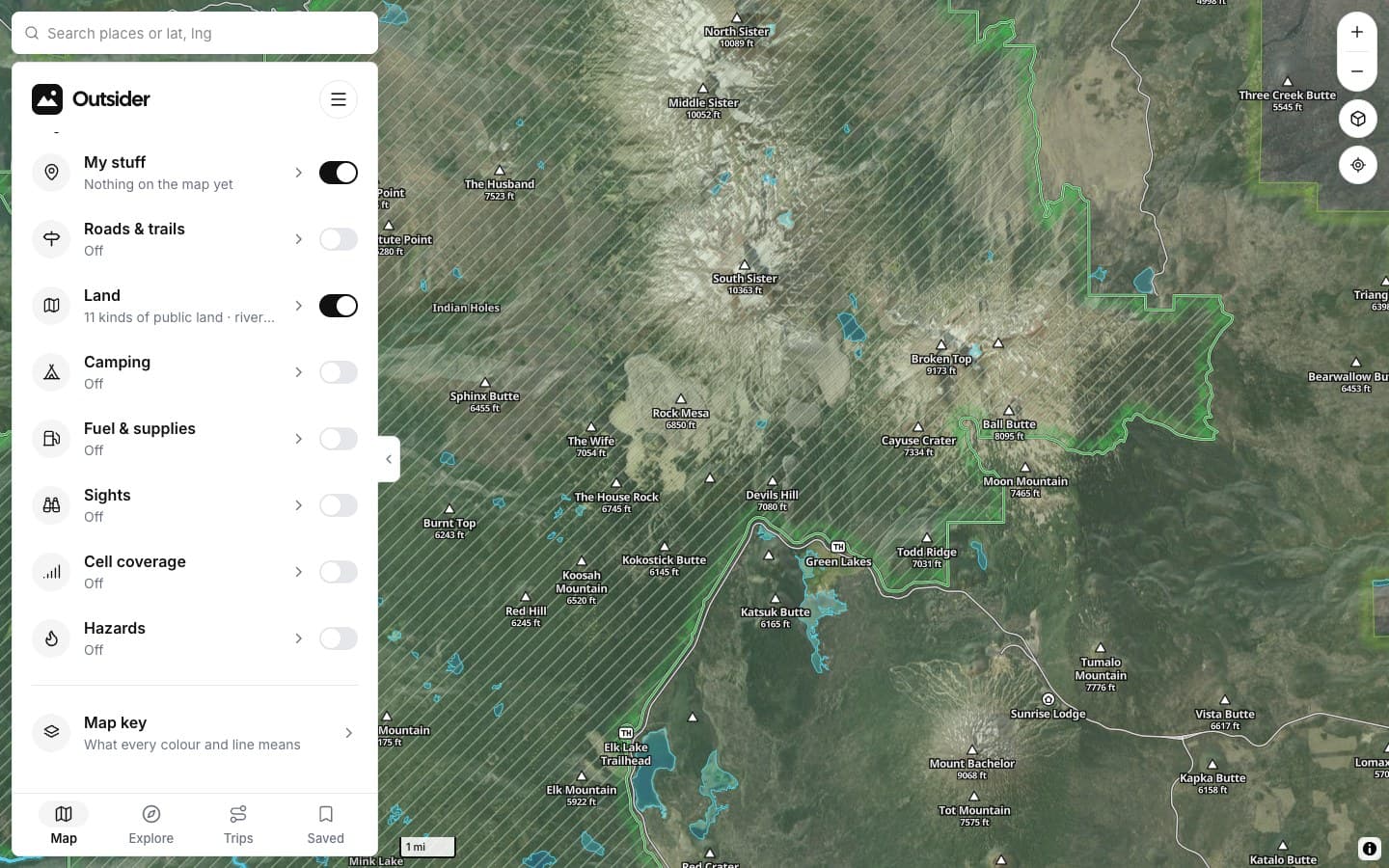Image resolution: width=1389 pixels, height=868 pixels.
Task: Click the Sunrise Lodge map marker
Action: (x=1049, y=699)
